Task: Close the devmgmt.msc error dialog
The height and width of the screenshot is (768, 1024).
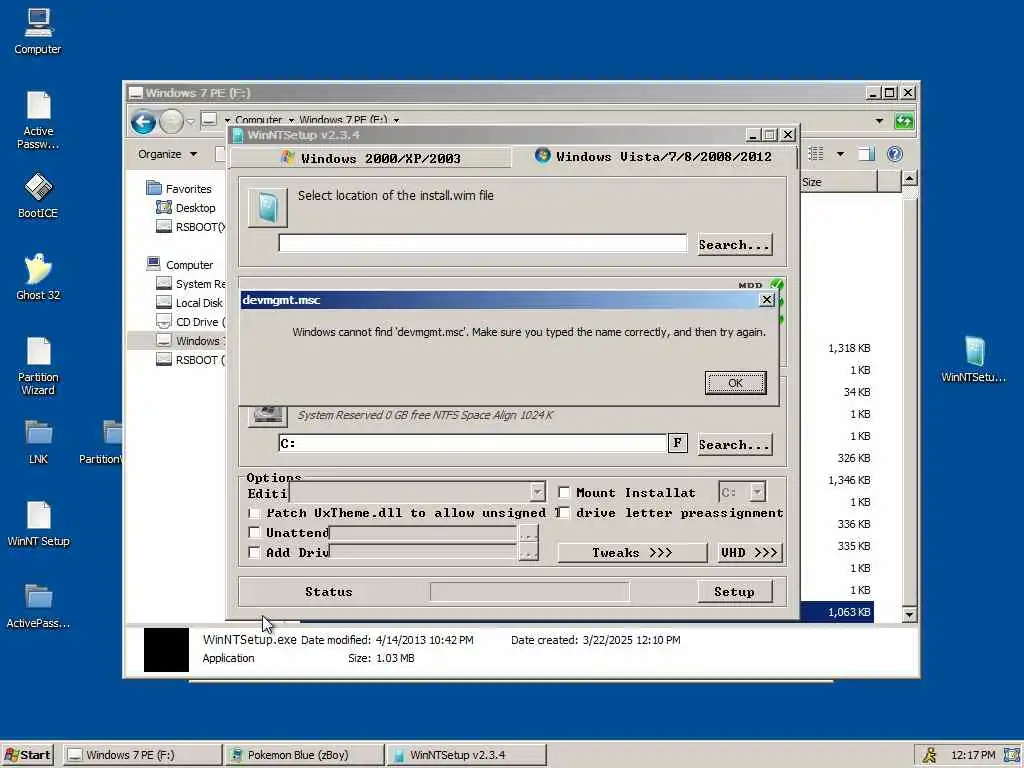Action: (x=767, y=300)
